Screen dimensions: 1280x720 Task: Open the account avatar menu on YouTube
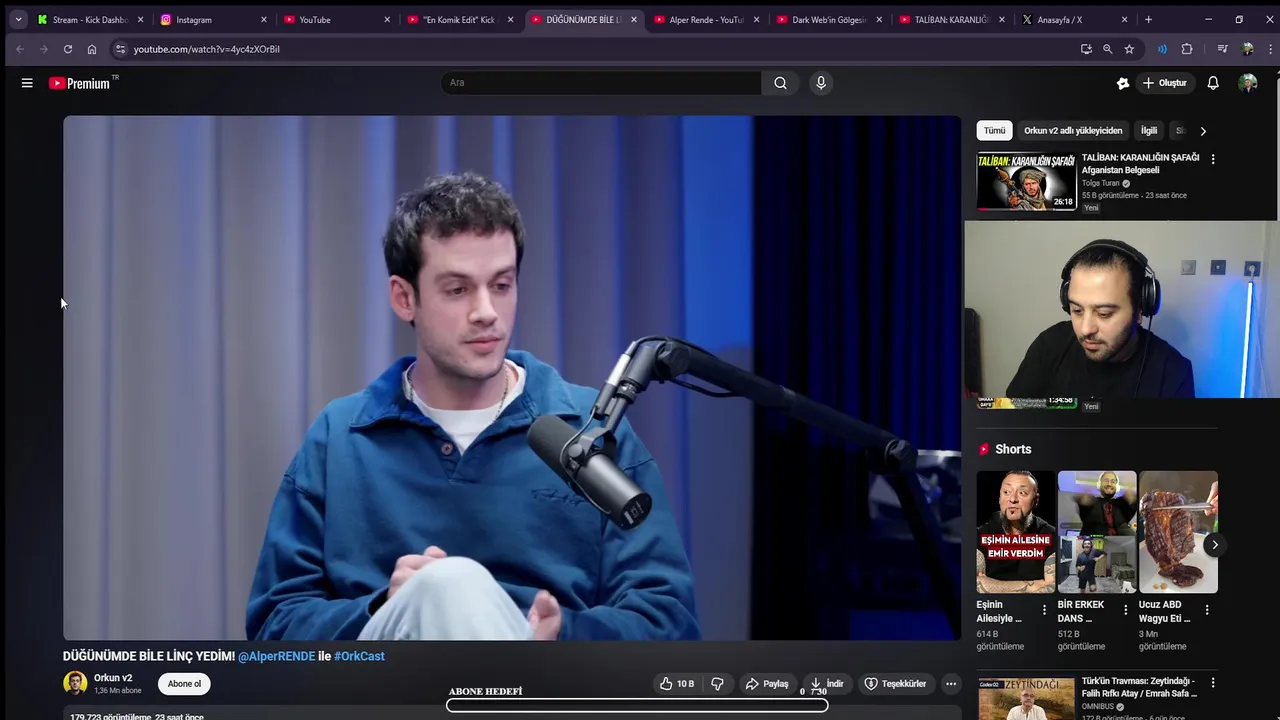(x=1248, y=83)
